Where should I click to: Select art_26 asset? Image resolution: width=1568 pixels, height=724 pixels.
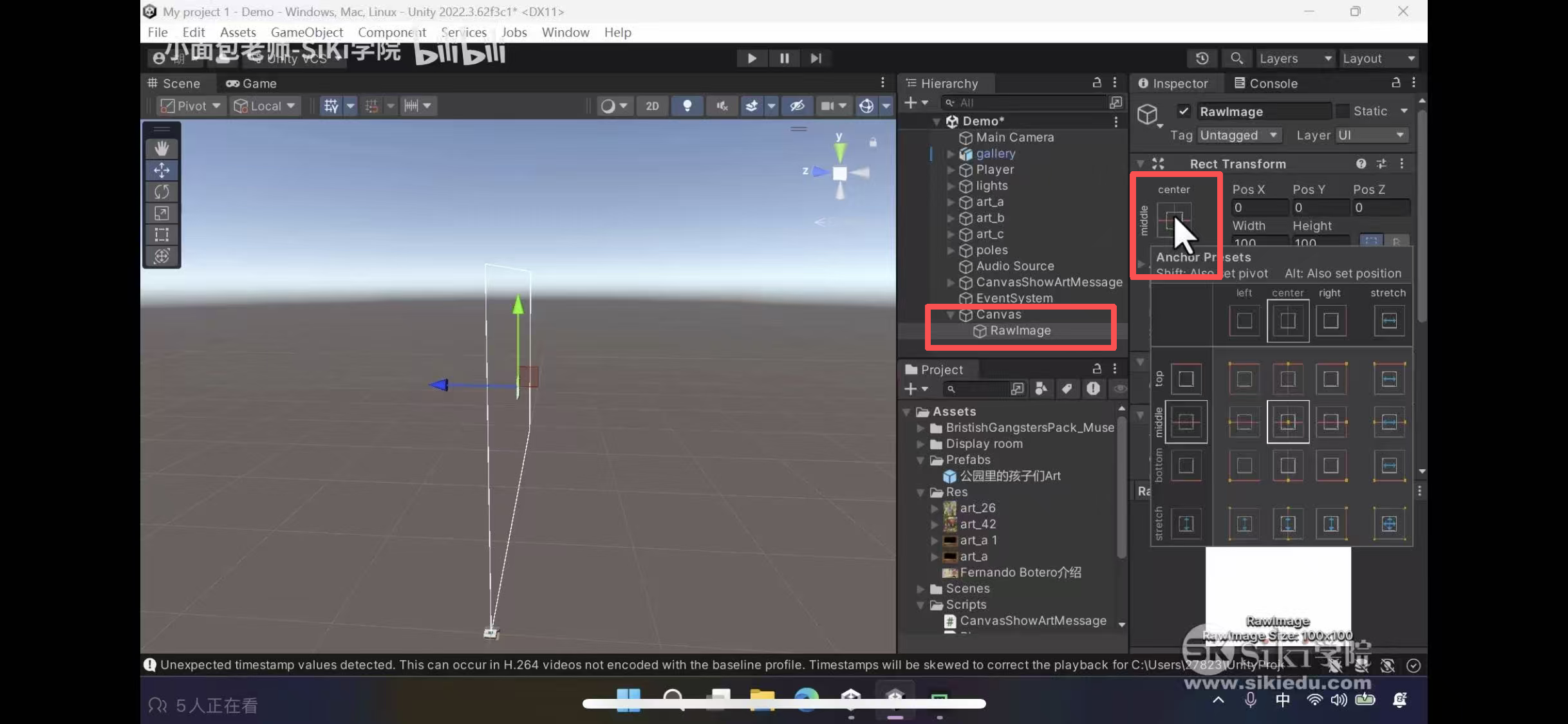click(x=977, y=508)
